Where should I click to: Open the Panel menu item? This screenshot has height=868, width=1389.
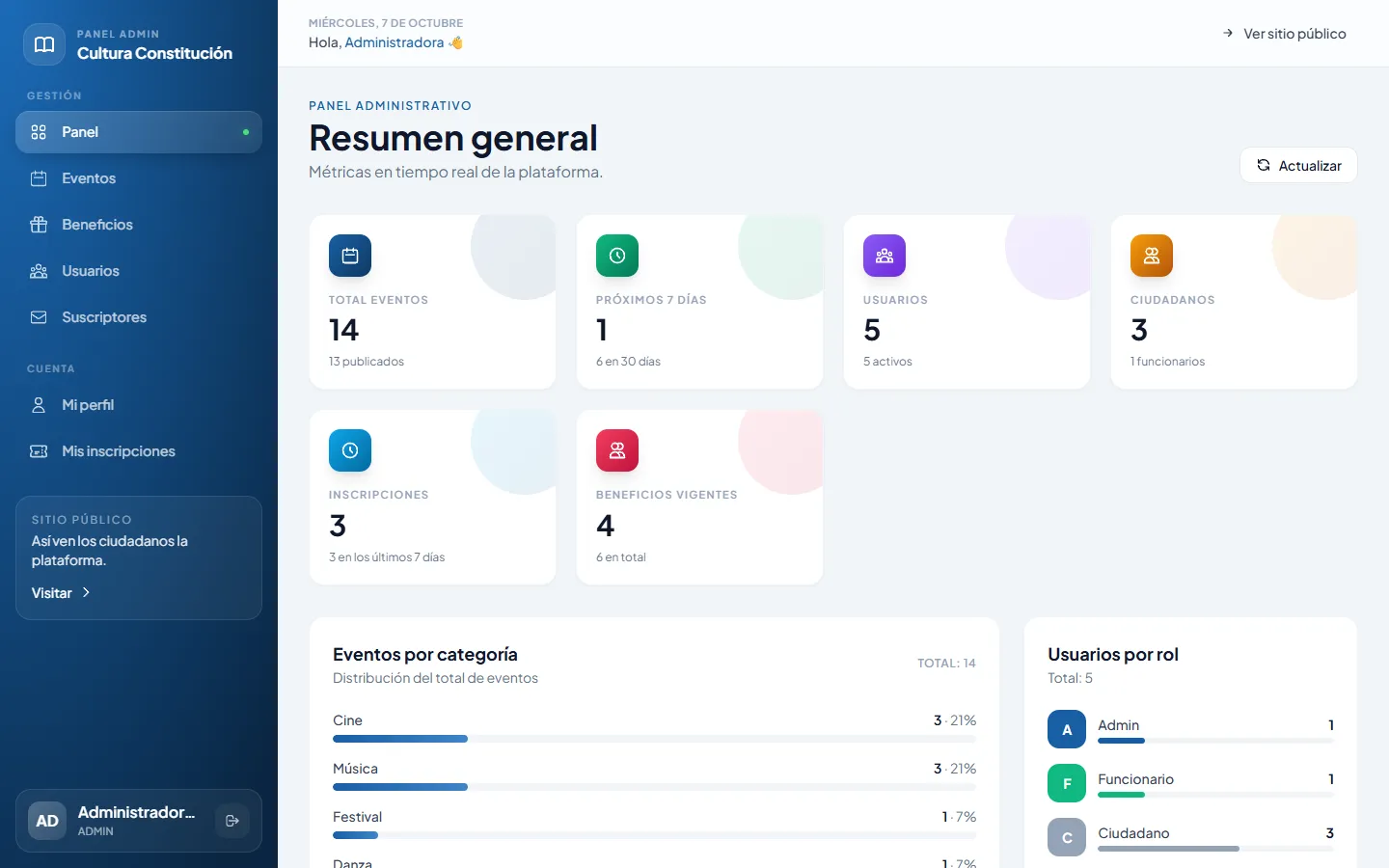139,132
